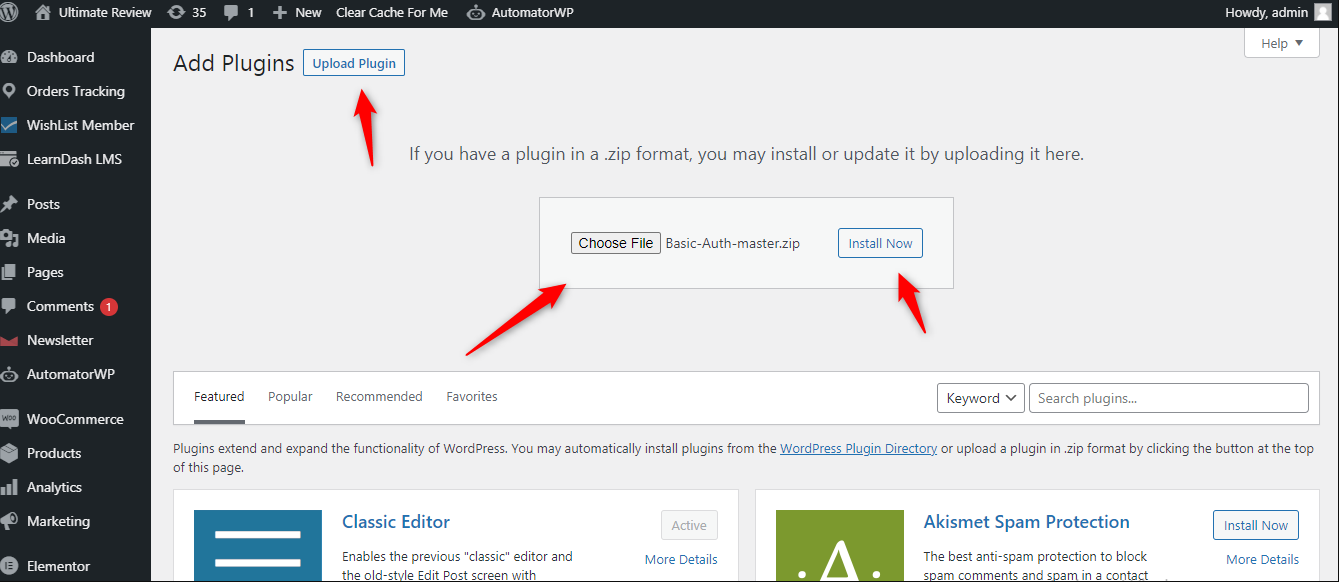Open the WordPress Plugin Directory link
The width and height of the screenshot is (1339, 582).
(859, 449)
